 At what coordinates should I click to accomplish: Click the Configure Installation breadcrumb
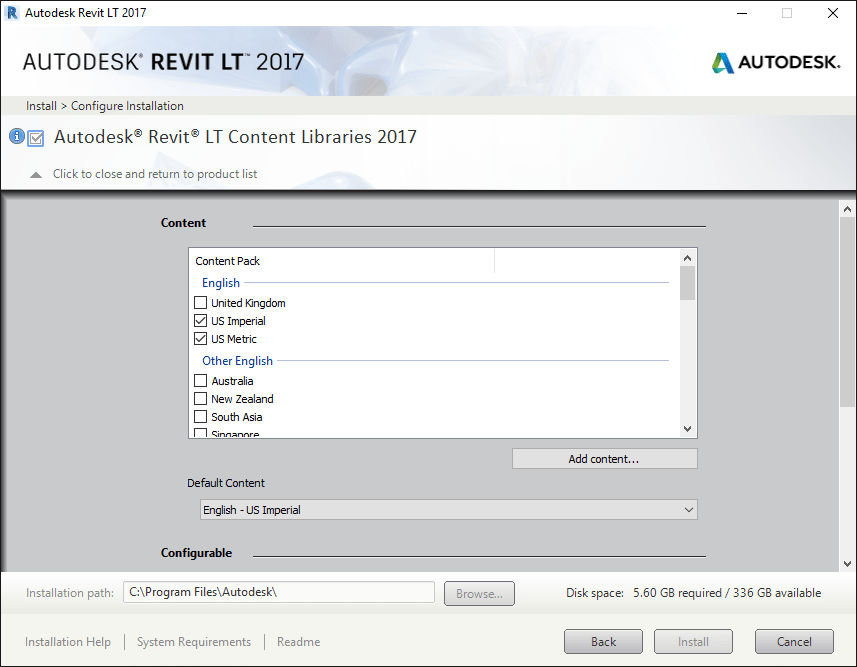(x=127, y=106)
